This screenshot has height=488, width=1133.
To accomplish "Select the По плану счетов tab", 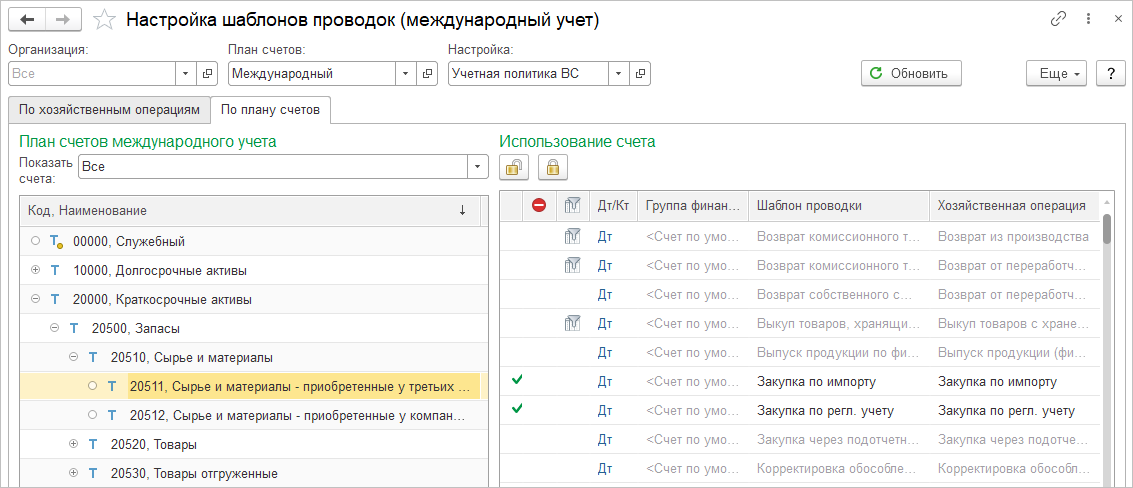I will tap(270, 110).
